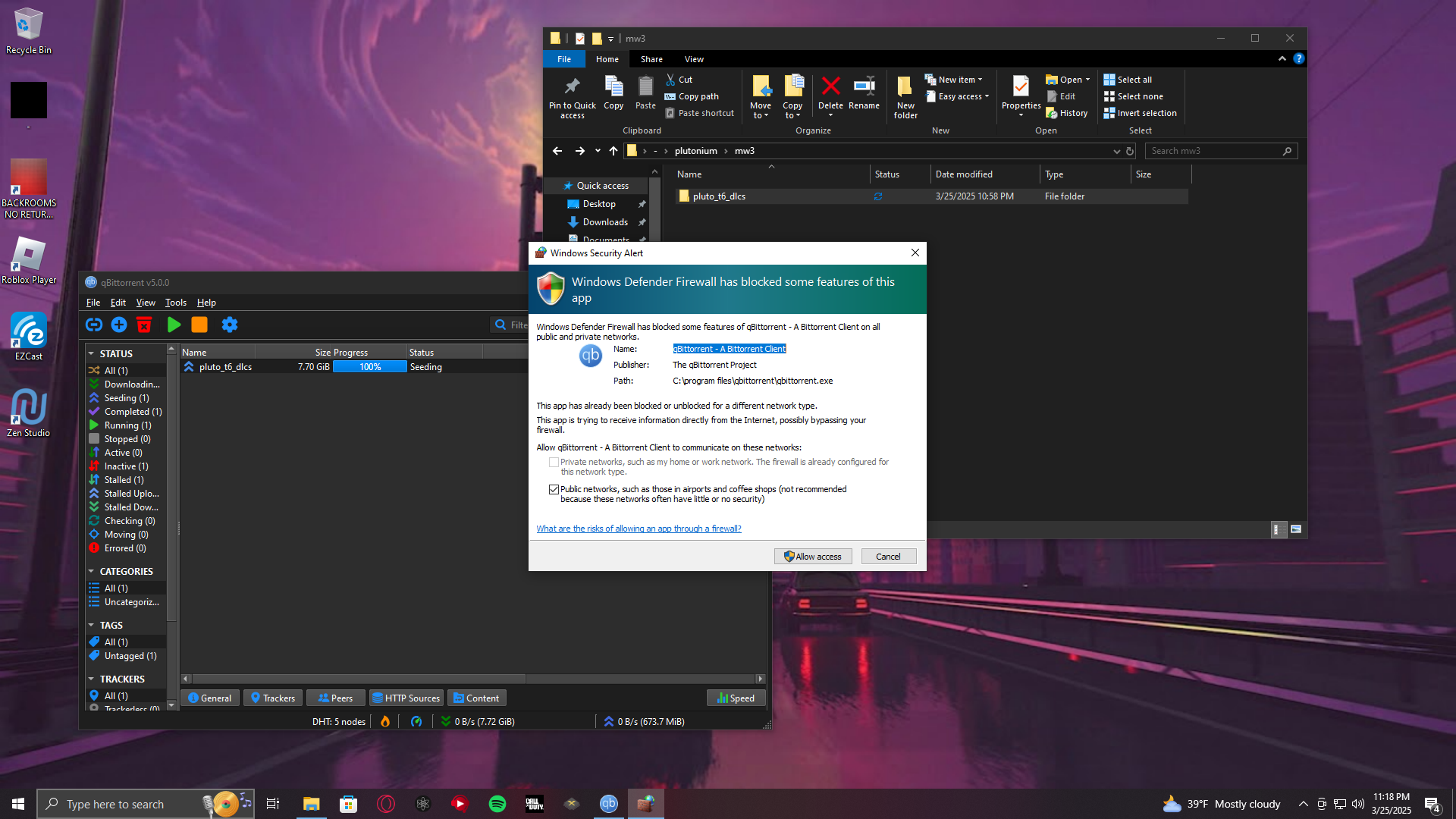Click the pluto_t6_dlcs progress bar
This screenshot has width=1456, height=819.
point(370,367)
